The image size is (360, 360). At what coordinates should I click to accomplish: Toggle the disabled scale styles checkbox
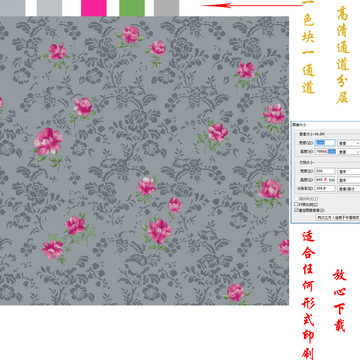tap(296, 199)
